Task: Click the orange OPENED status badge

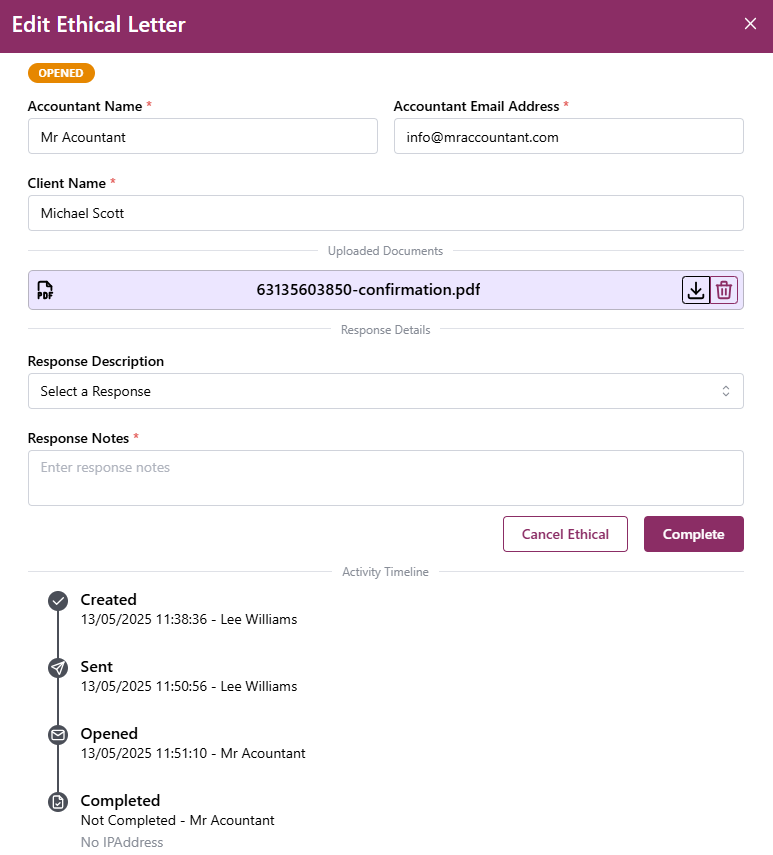Action: [61, 73]
